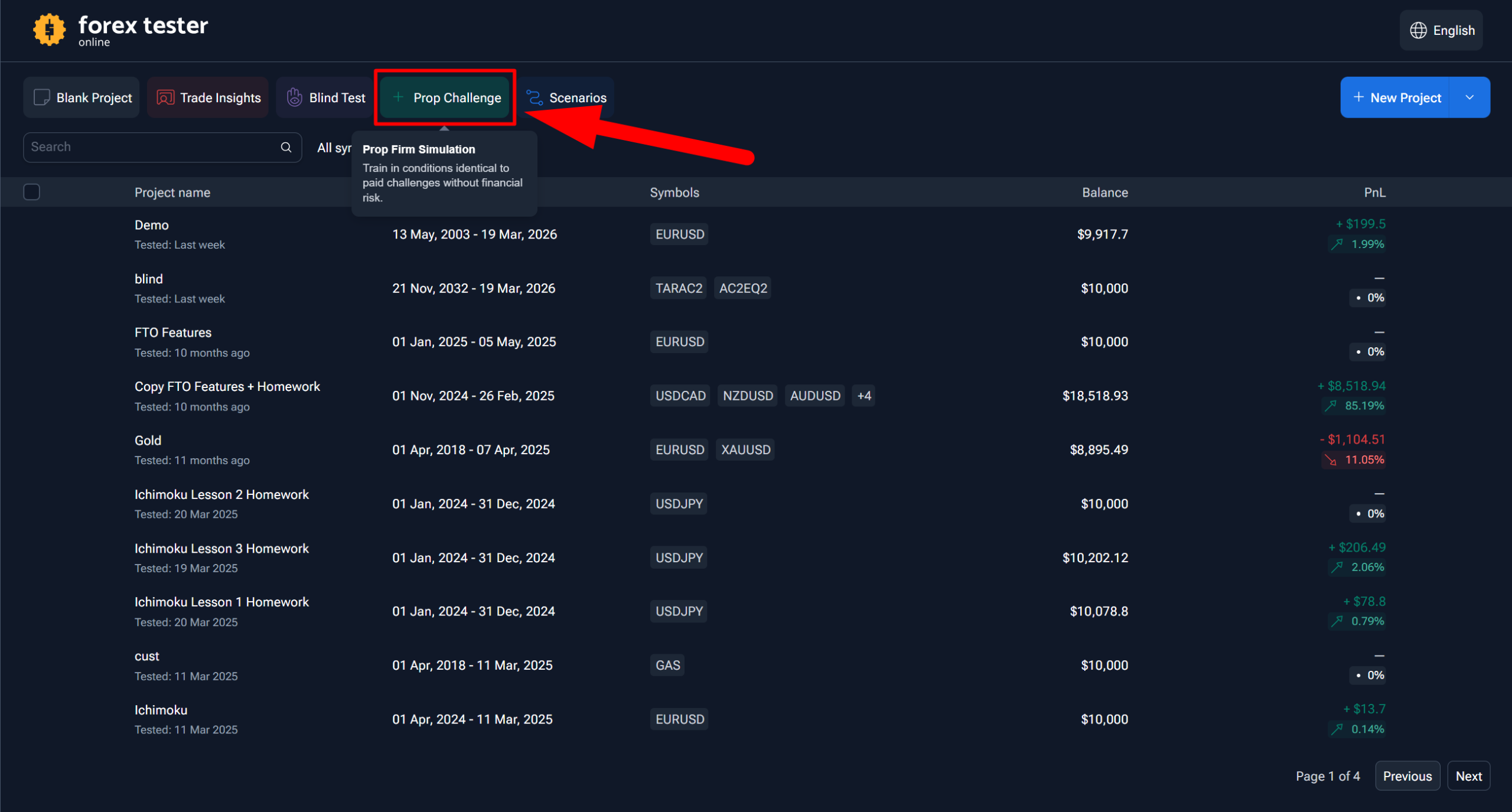Tick the select-all projects checkbox
1512x812 pixels.
pos(32,192)
